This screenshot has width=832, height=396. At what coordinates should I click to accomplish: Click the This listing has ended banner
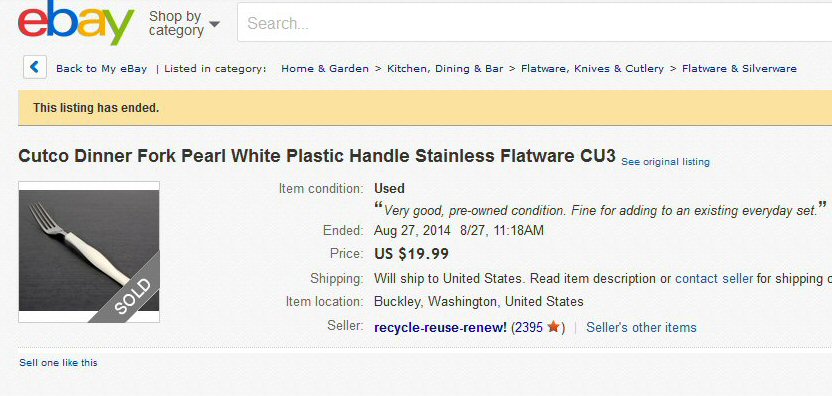click(425, 108)
